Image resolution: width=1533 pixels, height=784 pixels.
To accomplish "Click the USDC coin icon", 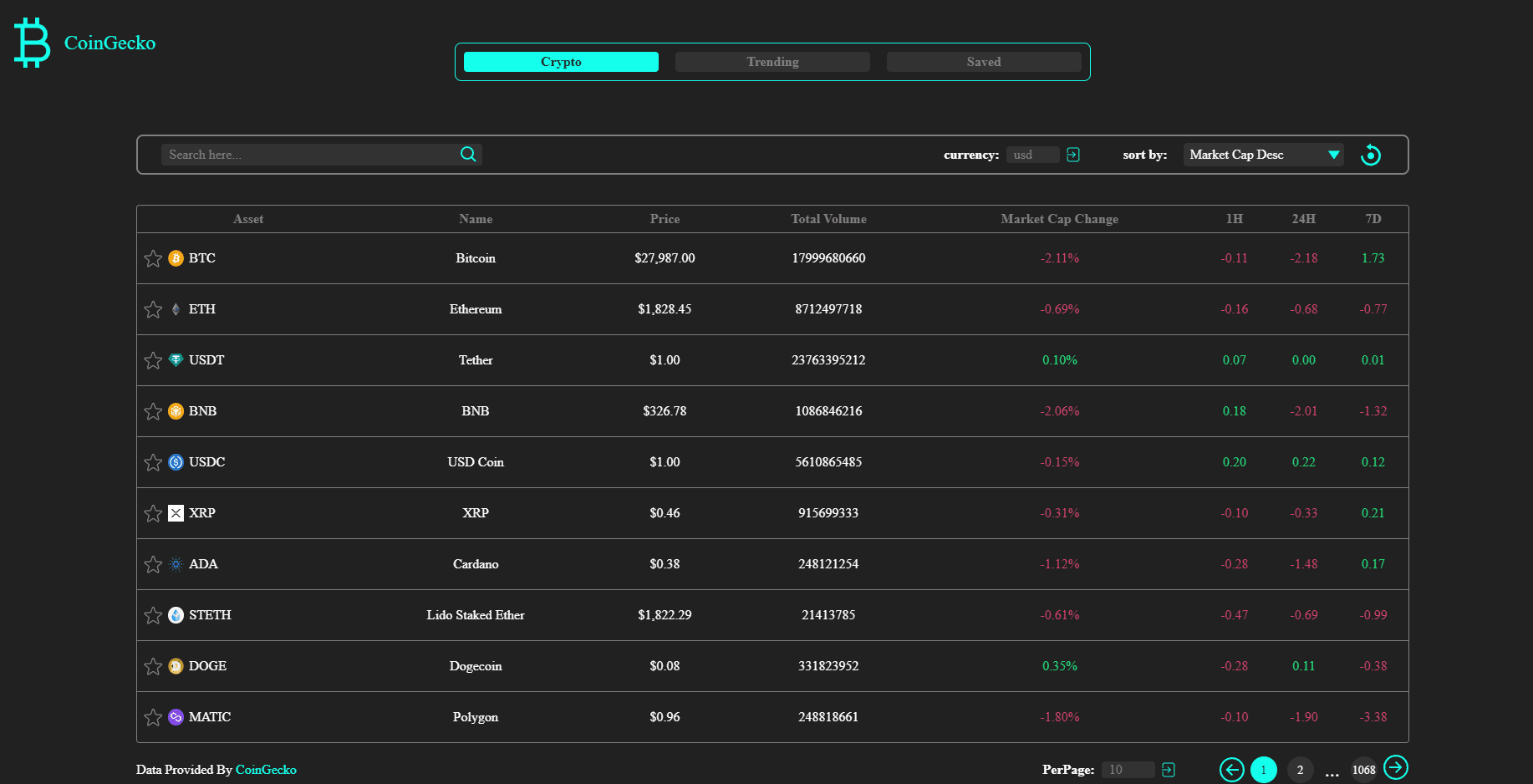I will pyautogui.click(x=176, y=462).
